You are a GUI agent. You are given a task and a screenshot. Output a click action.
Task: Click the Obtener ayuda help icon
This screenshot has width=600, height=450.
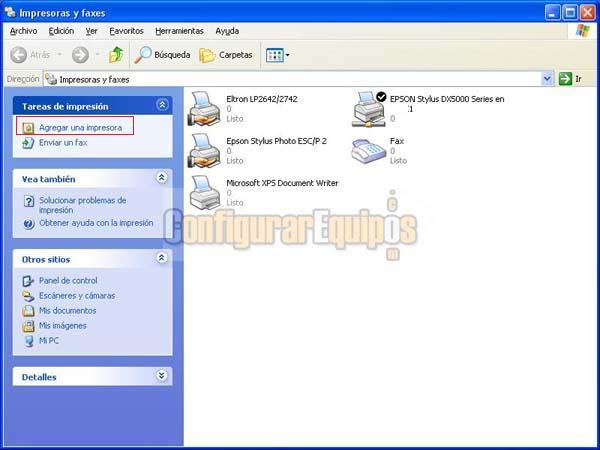click(x=29, y=223)
